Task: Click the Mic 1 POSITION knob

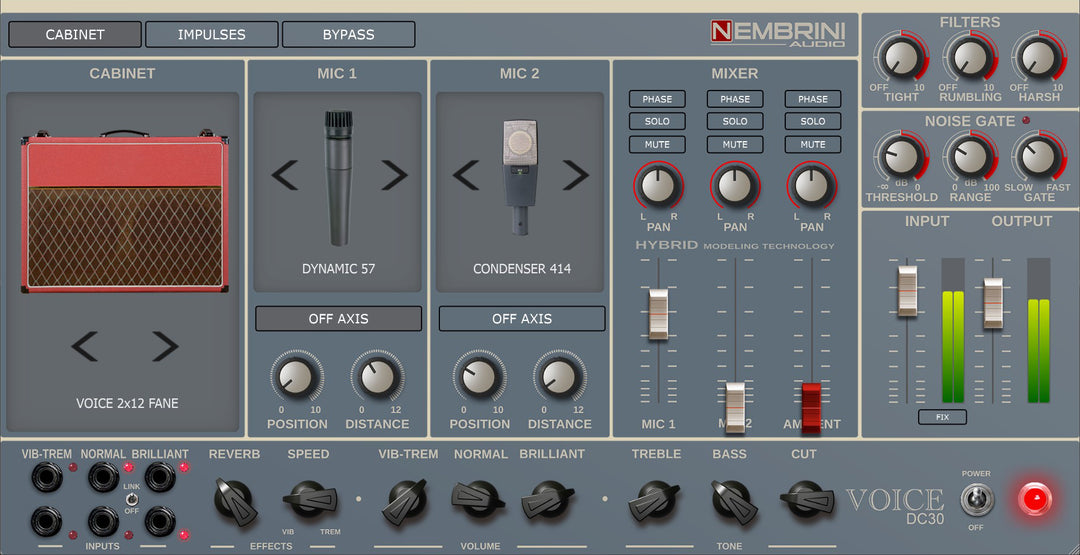Action: (296, 378)
